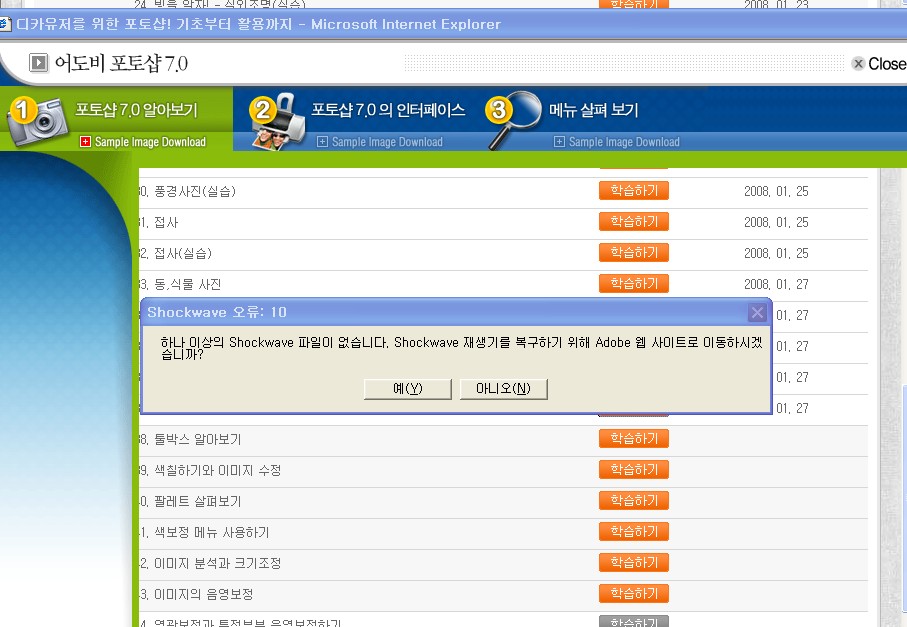Viewport: 907px width, 627px height.
Task: Click 학습하기 for 접사(실습)
Action: pos(634,253)
